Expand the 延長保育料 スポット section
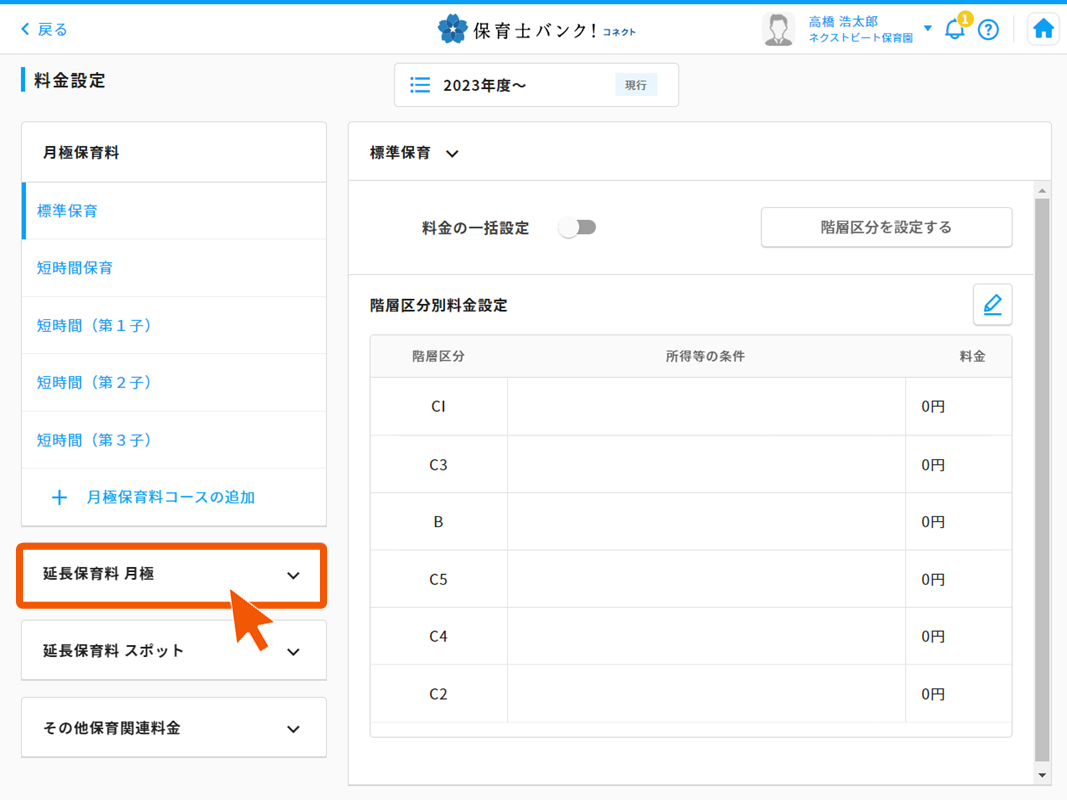 pos(171,650)
